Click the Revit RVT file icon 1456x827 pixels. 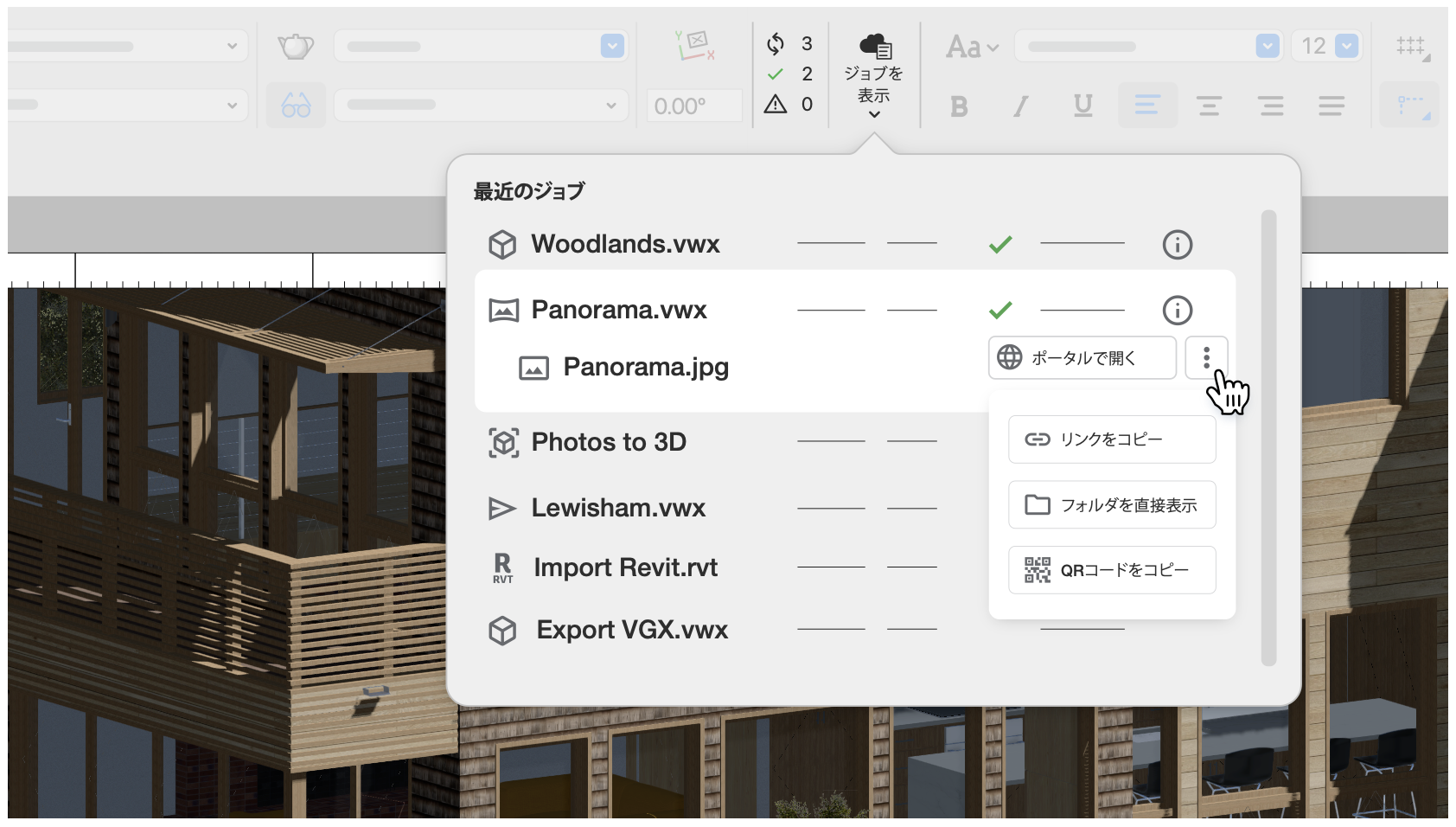pos(502,568)
